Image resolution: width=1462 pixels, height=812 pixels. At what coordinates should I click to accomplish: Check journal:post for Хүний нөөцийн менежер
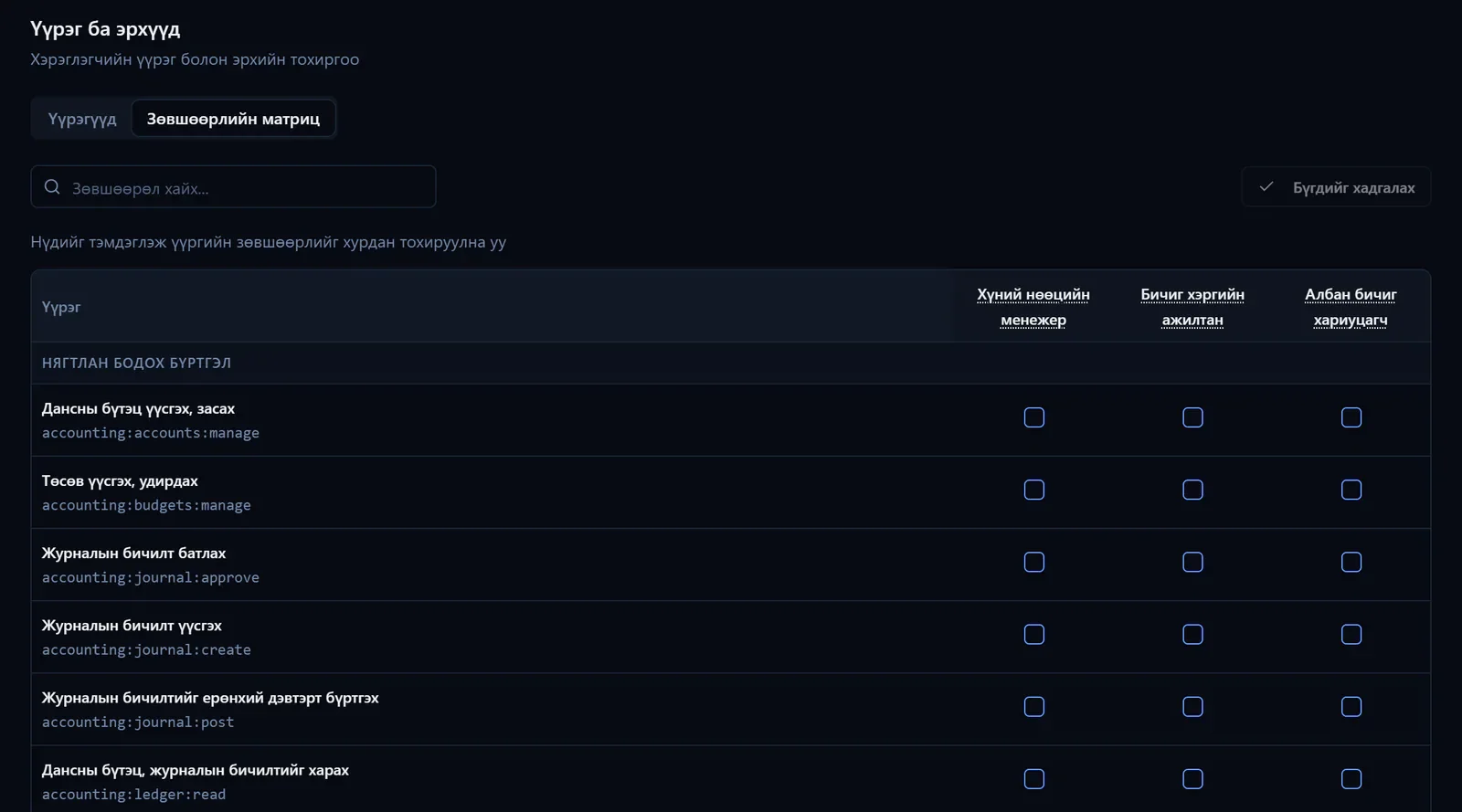pyautogui.click(x=1034, y=706)
